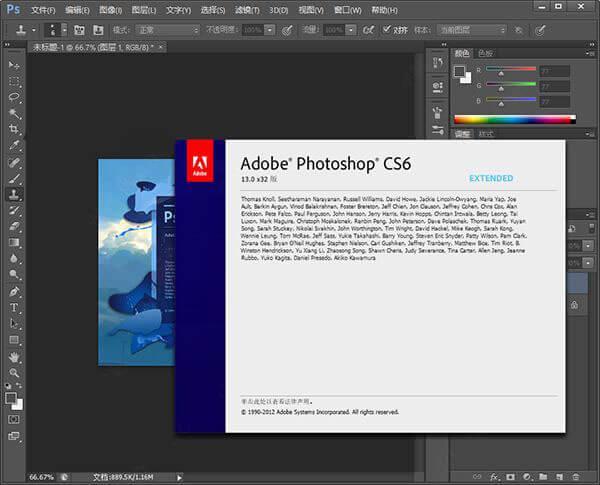Select the Zoom tool

(14, 372)
